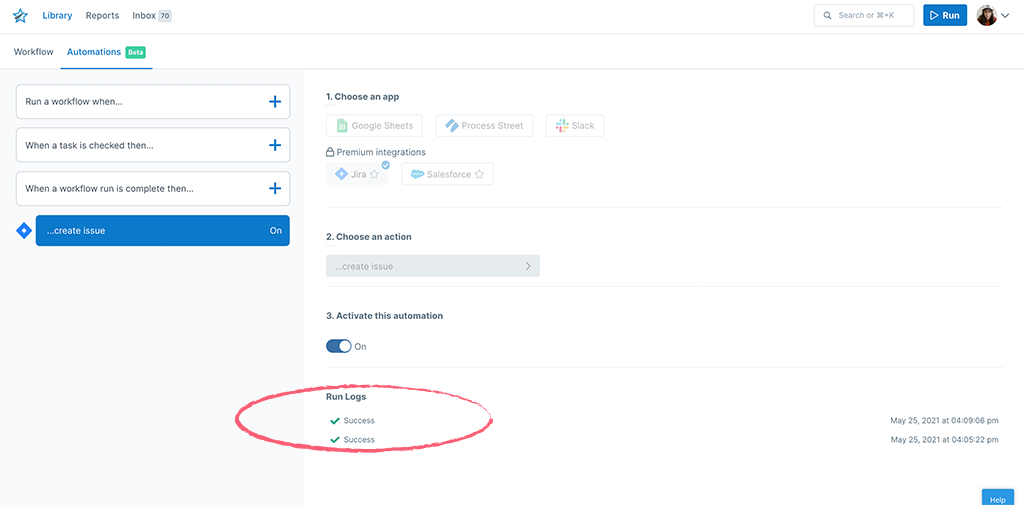The image size is (1024, 505).
Task: Open the Inbox with 70 items
Action: pos(152,16)
